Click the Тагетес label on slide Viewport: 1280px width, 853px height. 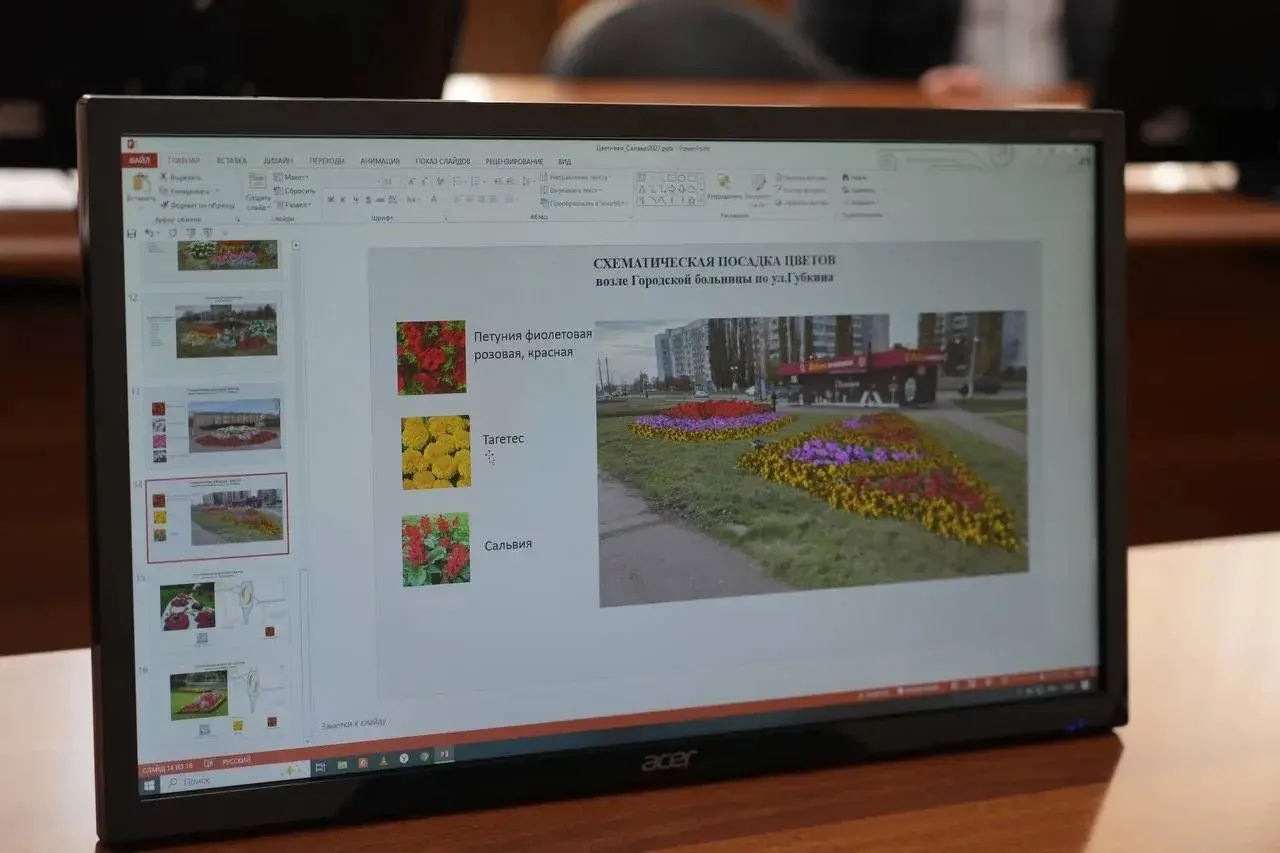point(503,439)
